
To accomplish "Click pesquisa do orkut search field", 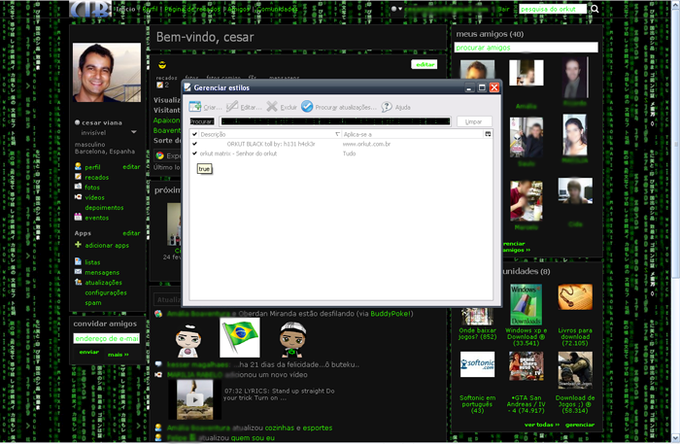I will coord(553,9).
